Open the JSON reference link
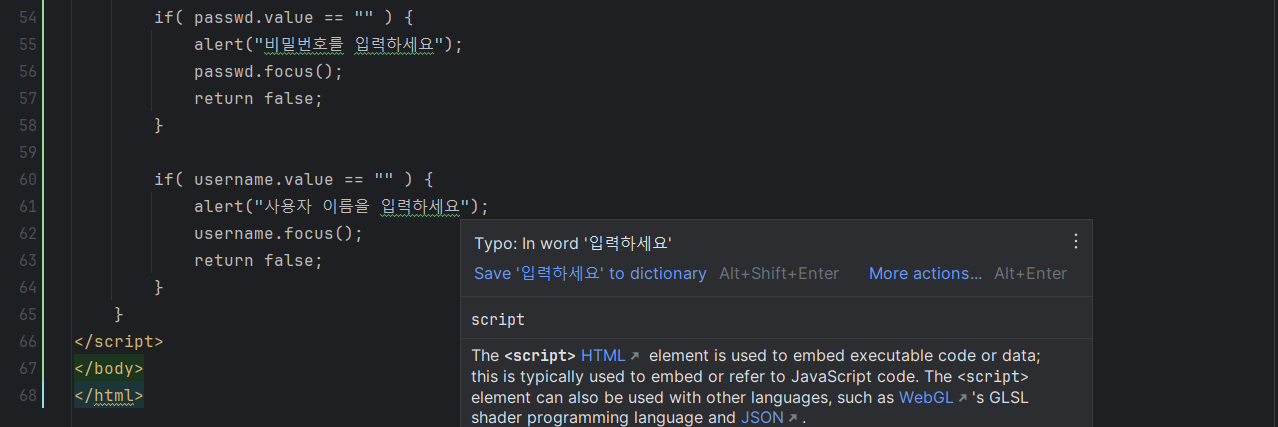Screen dimensions: 1278x427 (x=769, y=418)
